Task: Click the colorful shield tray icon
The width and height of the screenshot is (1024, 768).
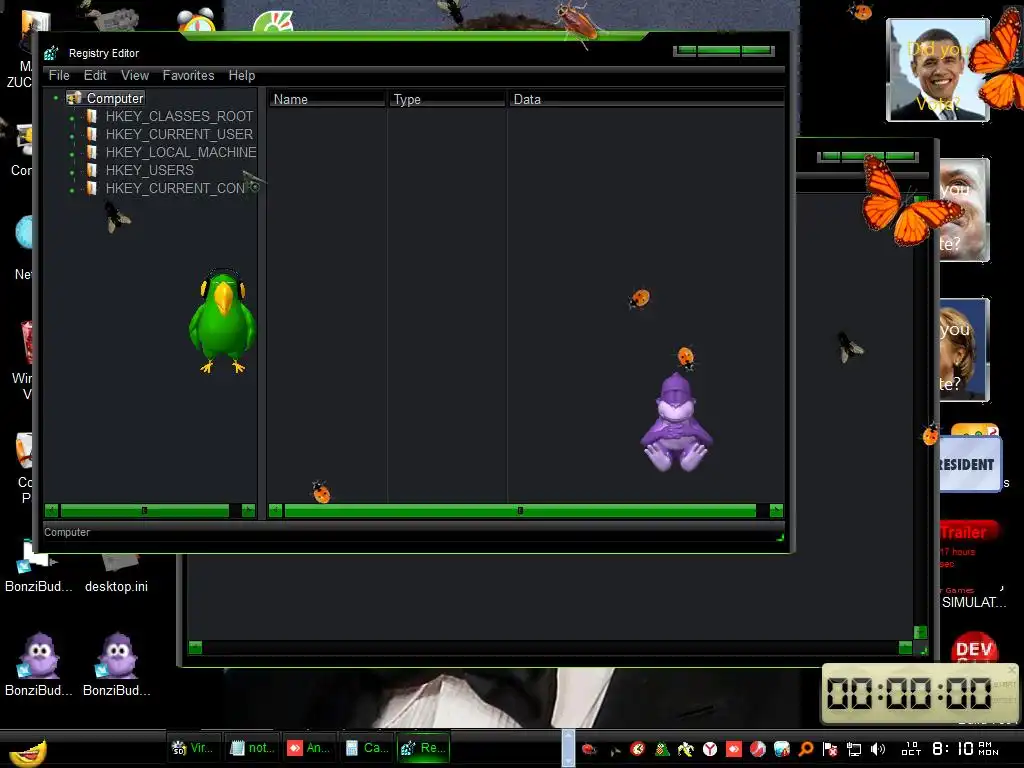Action: (x=782, y=749)
